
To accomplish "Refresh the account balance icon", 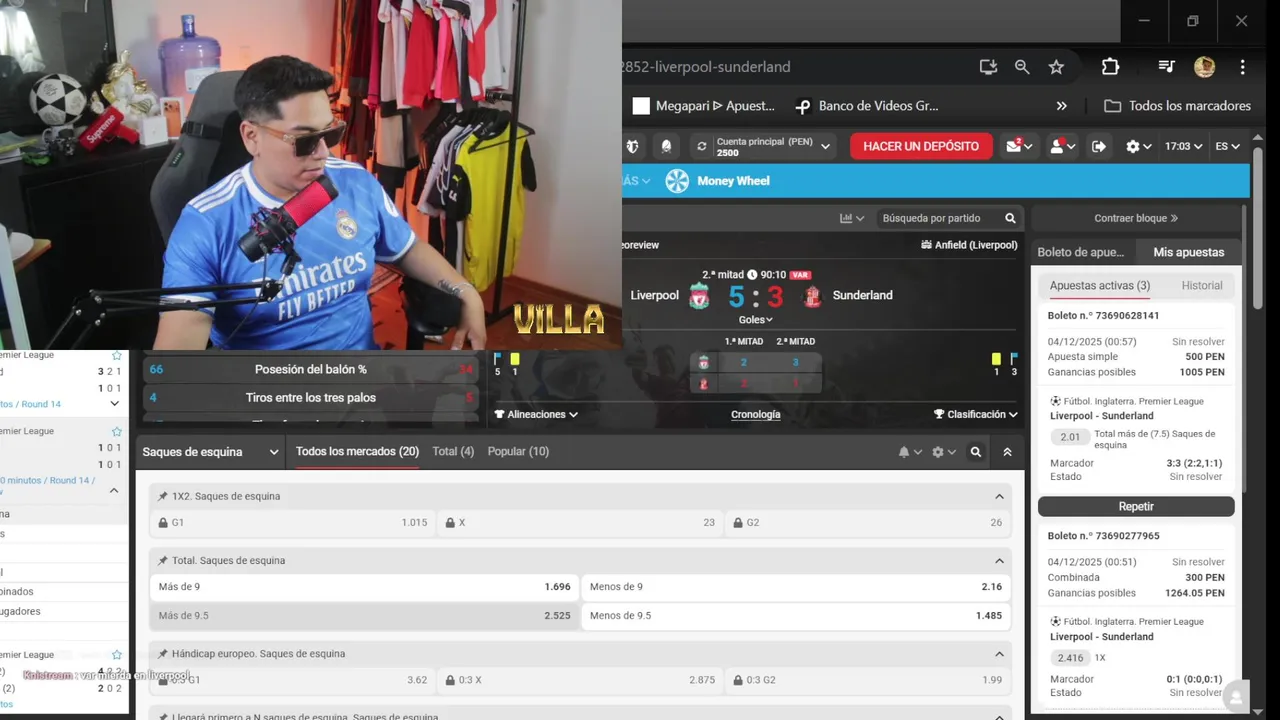I will 702,146.
